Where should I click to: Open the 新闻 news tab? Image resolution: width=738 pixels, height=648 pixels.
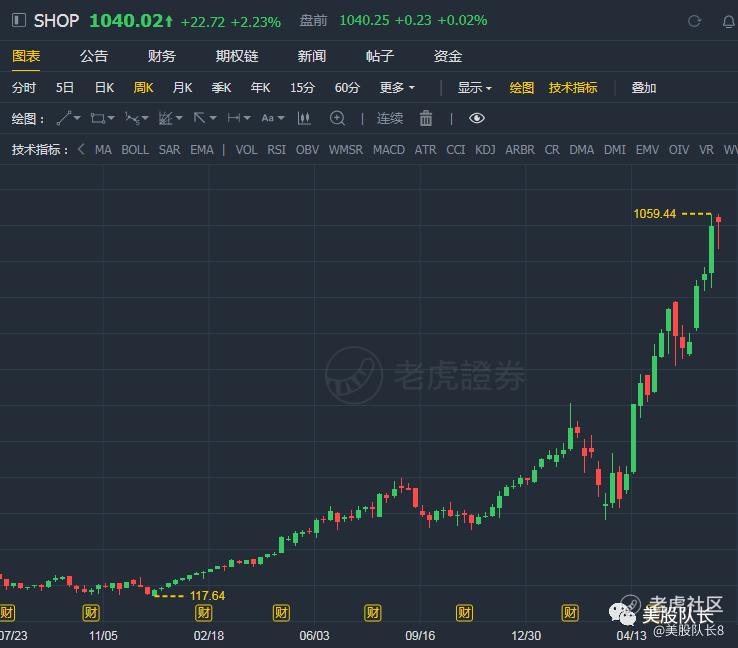(x=312, y=56)
